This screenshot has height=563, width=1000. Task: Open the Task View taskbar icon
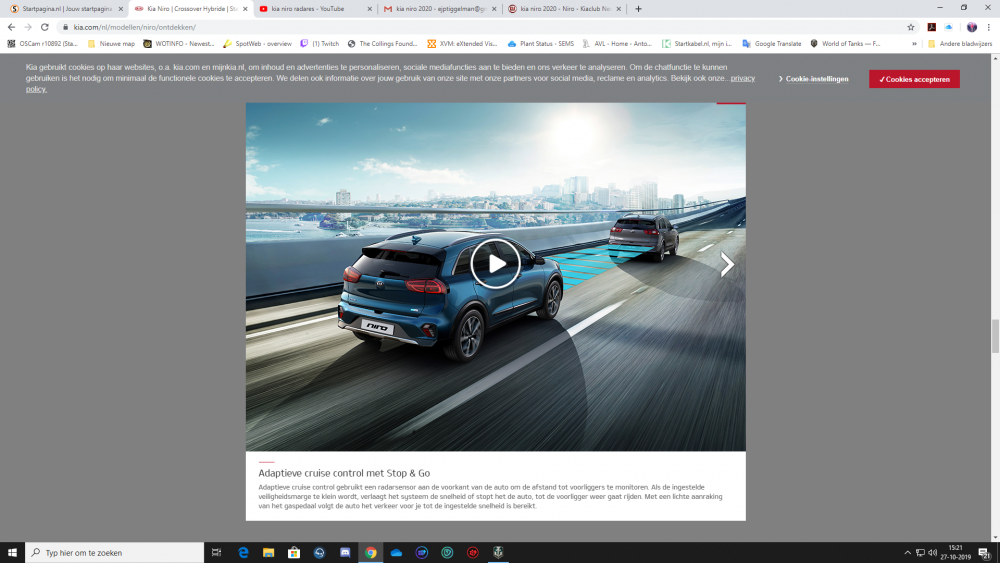pos(217,552)
